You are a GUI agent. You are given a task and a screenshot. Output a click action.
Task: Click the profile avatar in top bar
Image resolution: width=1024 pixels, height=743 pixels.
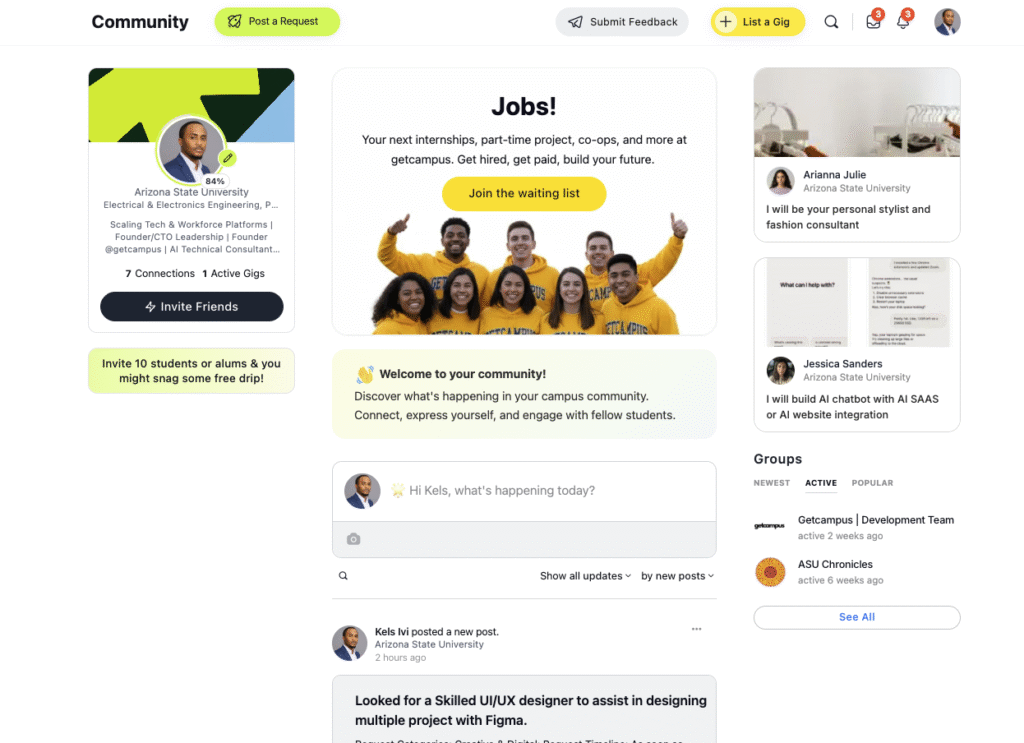point(947,22)
